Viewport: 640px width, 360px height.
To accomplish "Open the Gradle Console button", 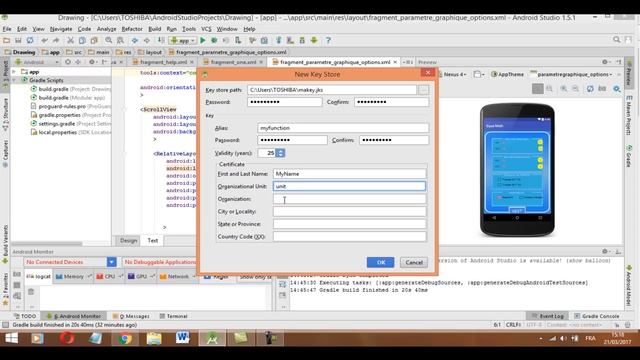I will 597,316.
